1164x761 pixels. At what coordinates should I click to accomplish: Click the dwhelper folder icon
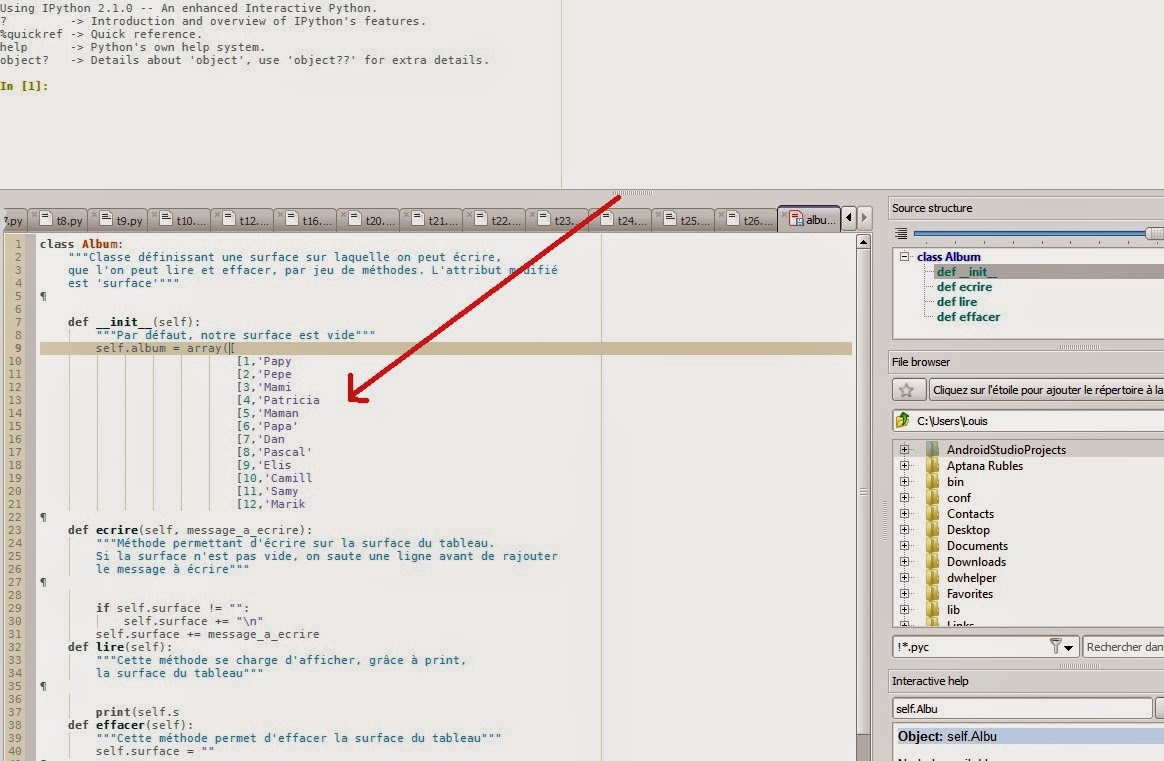(x=932, y=577)
